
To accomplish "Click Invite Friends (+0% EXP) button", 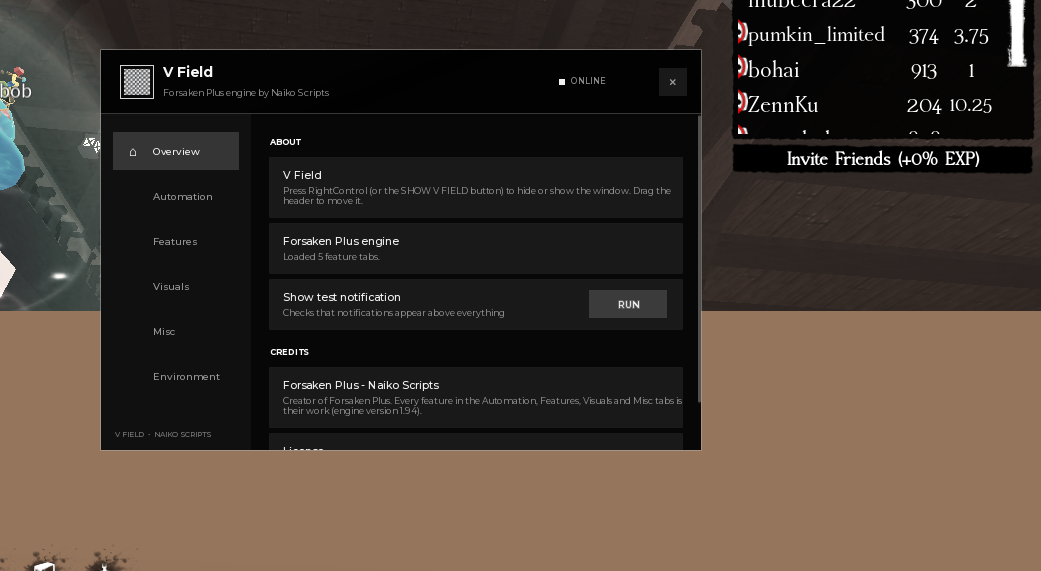I will click(882, 159).
